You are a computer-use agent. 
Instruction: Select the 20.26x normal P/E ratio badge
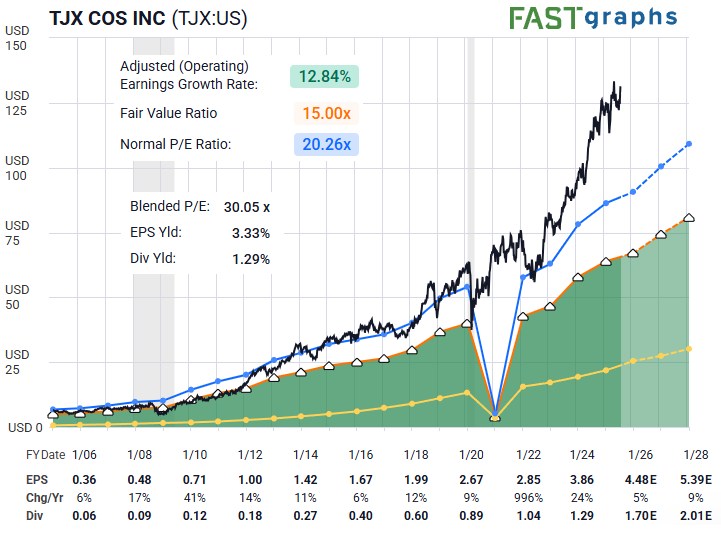(x=326, y=144)
